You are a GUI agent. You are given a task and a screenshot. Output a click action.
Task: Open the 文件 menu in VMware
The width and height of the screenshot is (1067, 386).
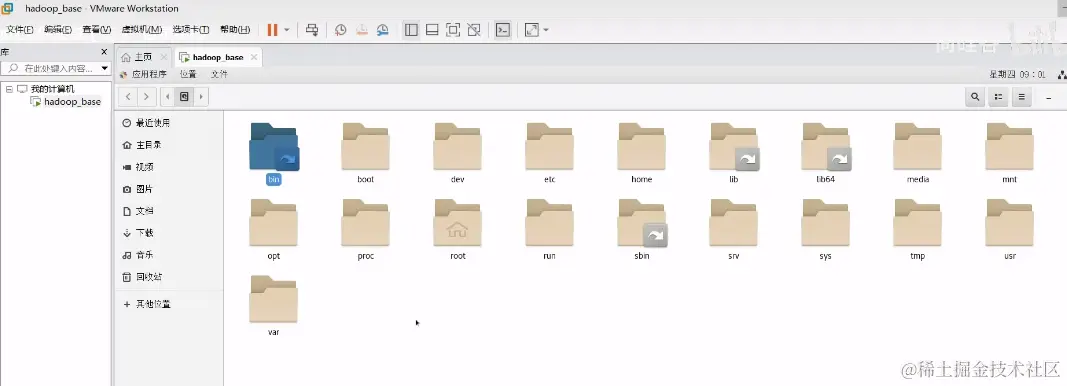(x=20, y=29)
